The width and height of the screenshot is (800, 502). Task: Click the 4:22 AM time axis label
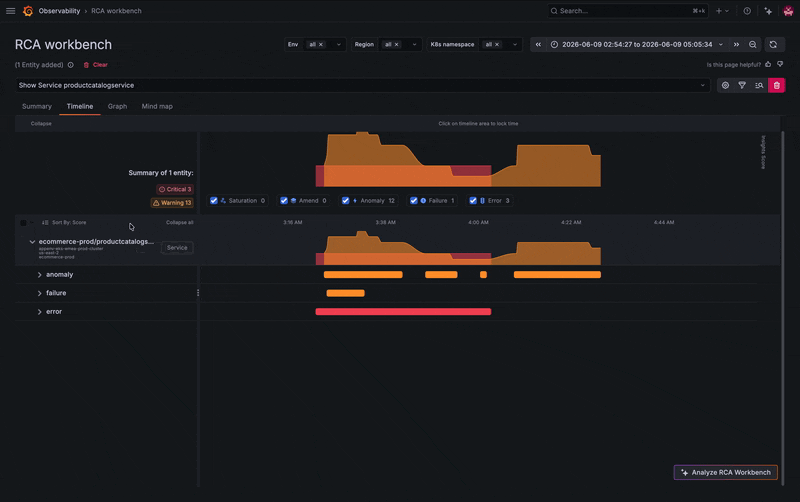[x=571, y=222]
